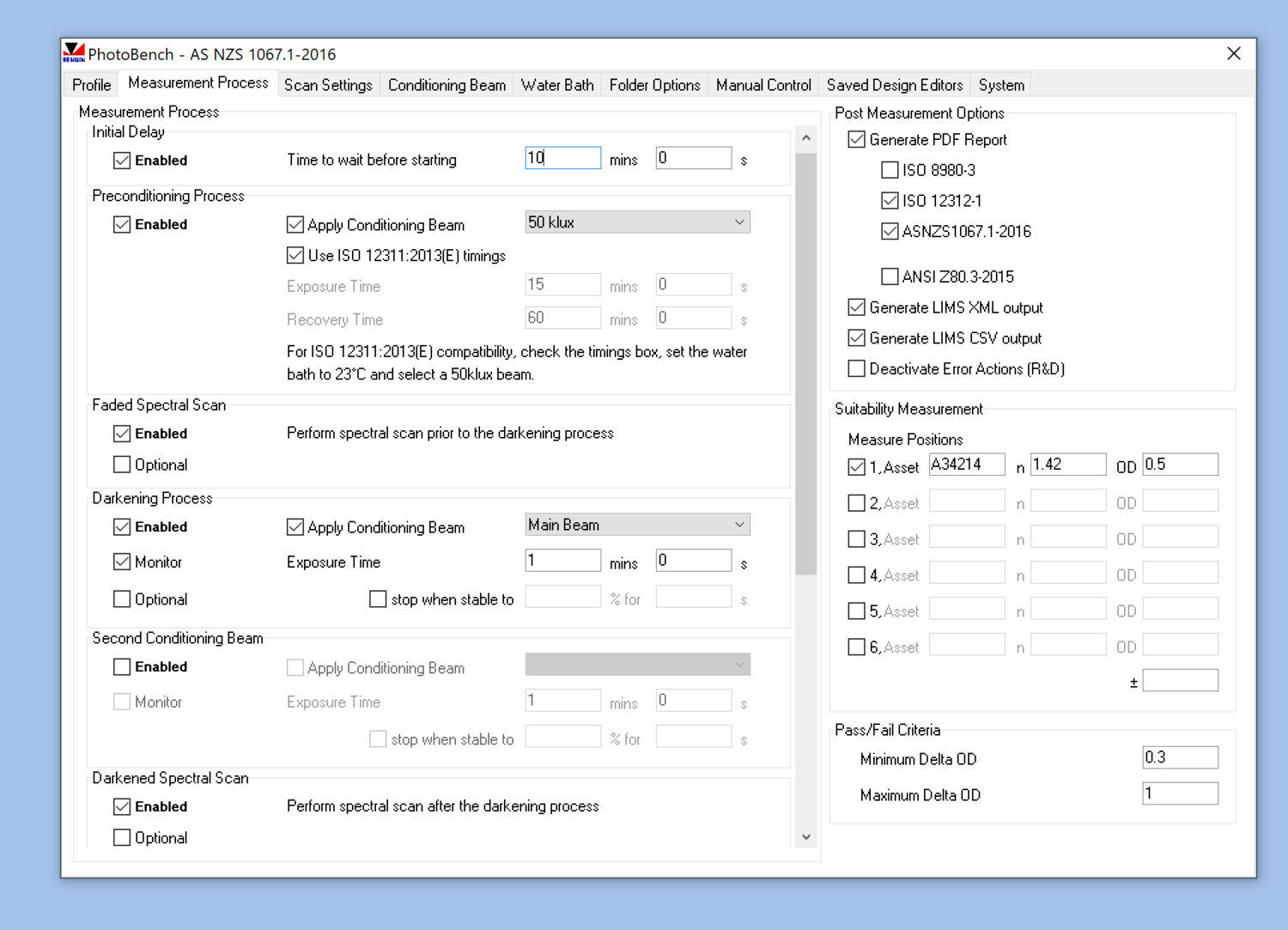Close the PhotoBench settings window
This screenshot has width=1288, height=930.
coord(1233,53)
